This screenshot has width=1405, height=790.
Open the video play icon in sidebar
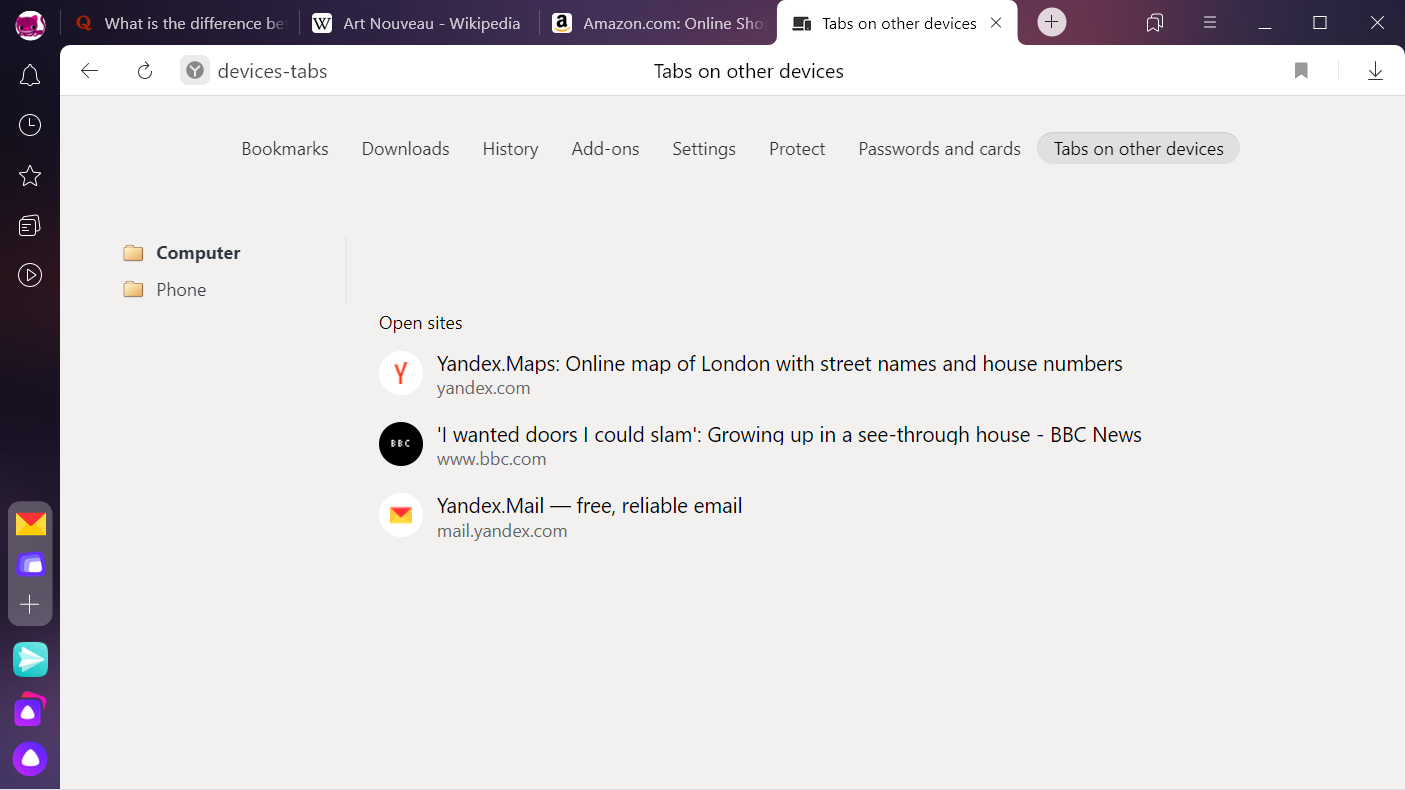(30, 275)
